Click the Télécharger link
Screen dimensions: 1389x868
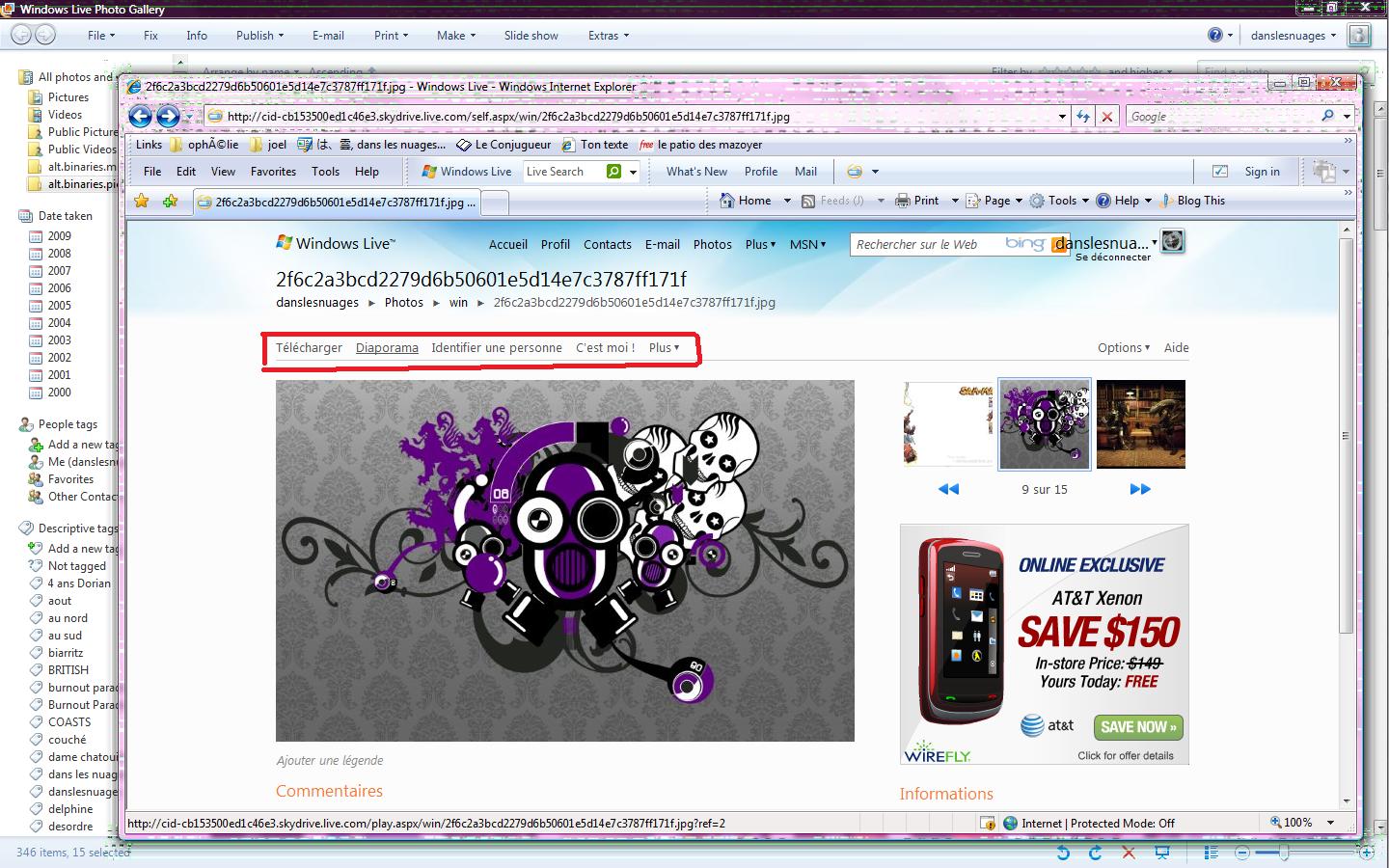coord(309,348)
